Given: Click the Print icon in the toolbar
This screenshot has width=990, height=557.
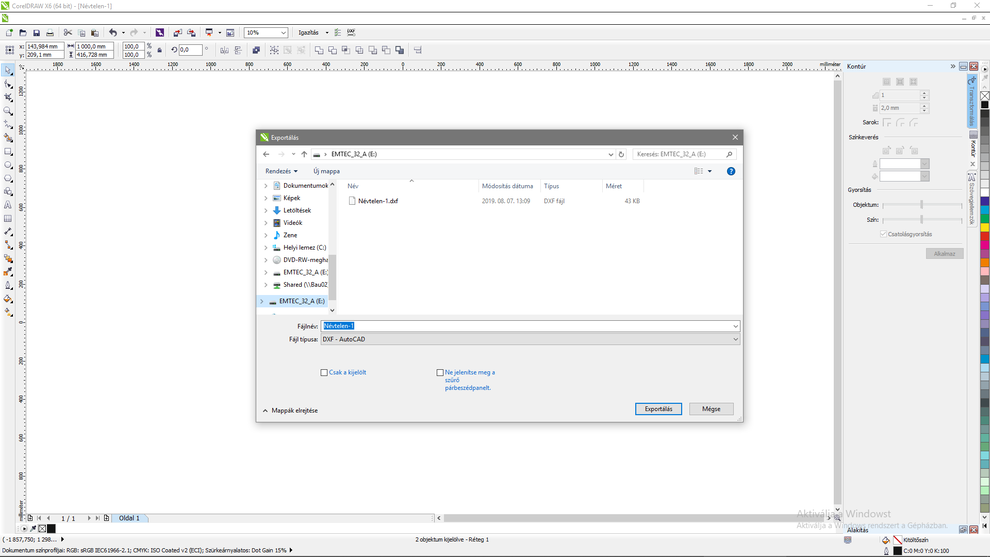Looking at the screenshot, I should pos(50,33).
